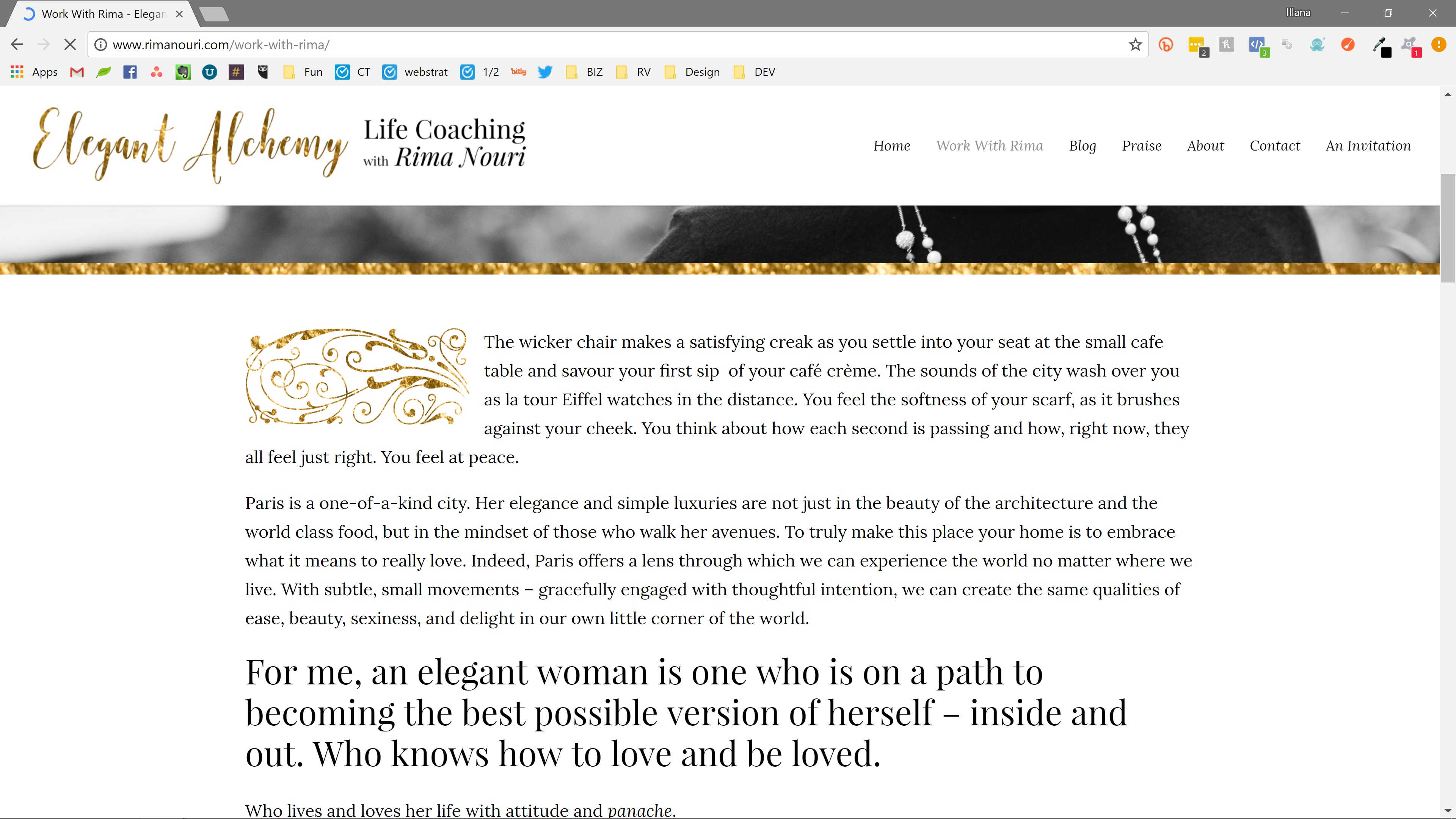1456x819 pixels.
Task: Open the Blog page
Action: coord(1083,146)
